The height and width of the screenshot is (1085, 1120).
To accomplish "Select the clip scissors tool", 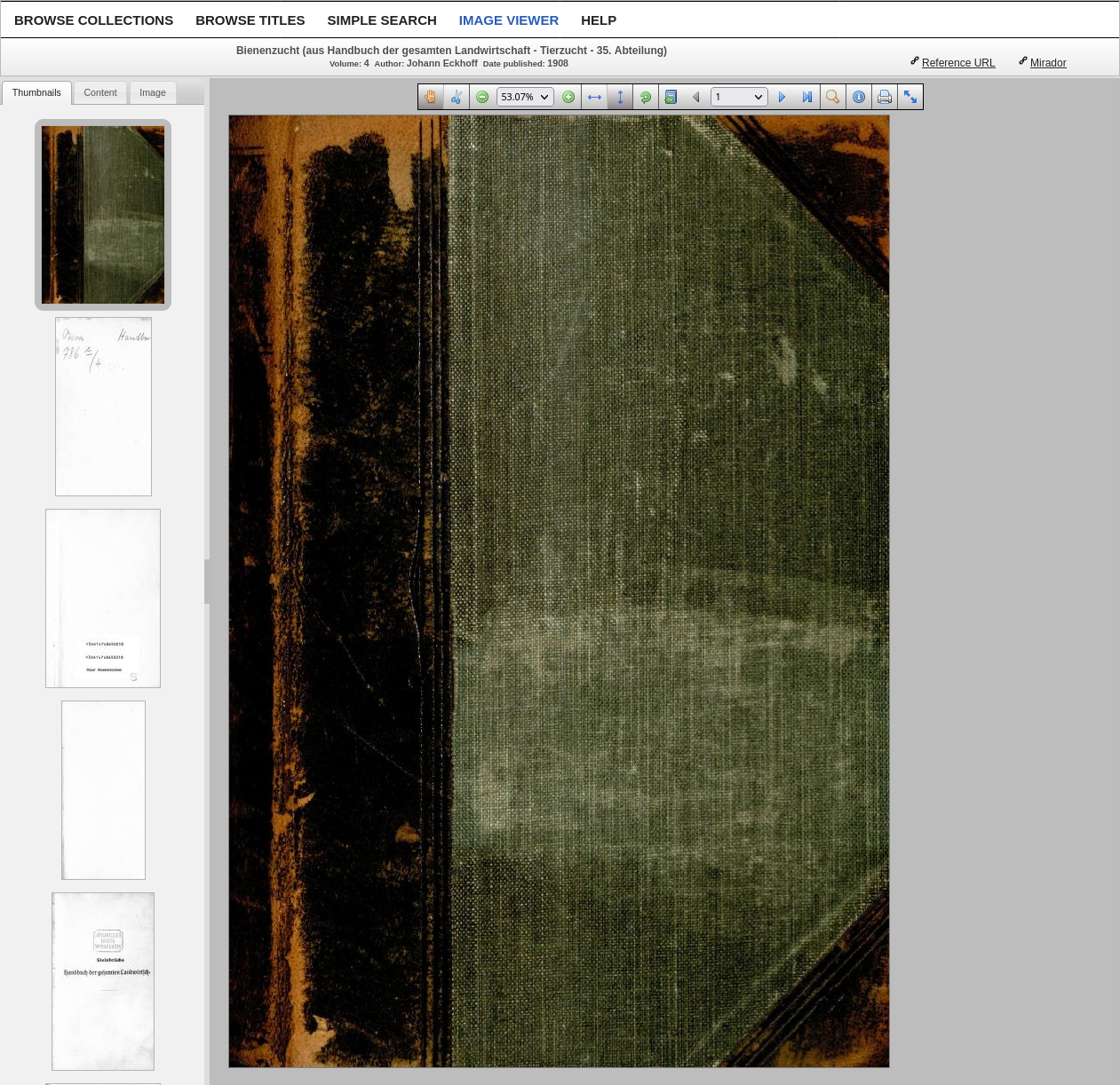I will point(456,97).
